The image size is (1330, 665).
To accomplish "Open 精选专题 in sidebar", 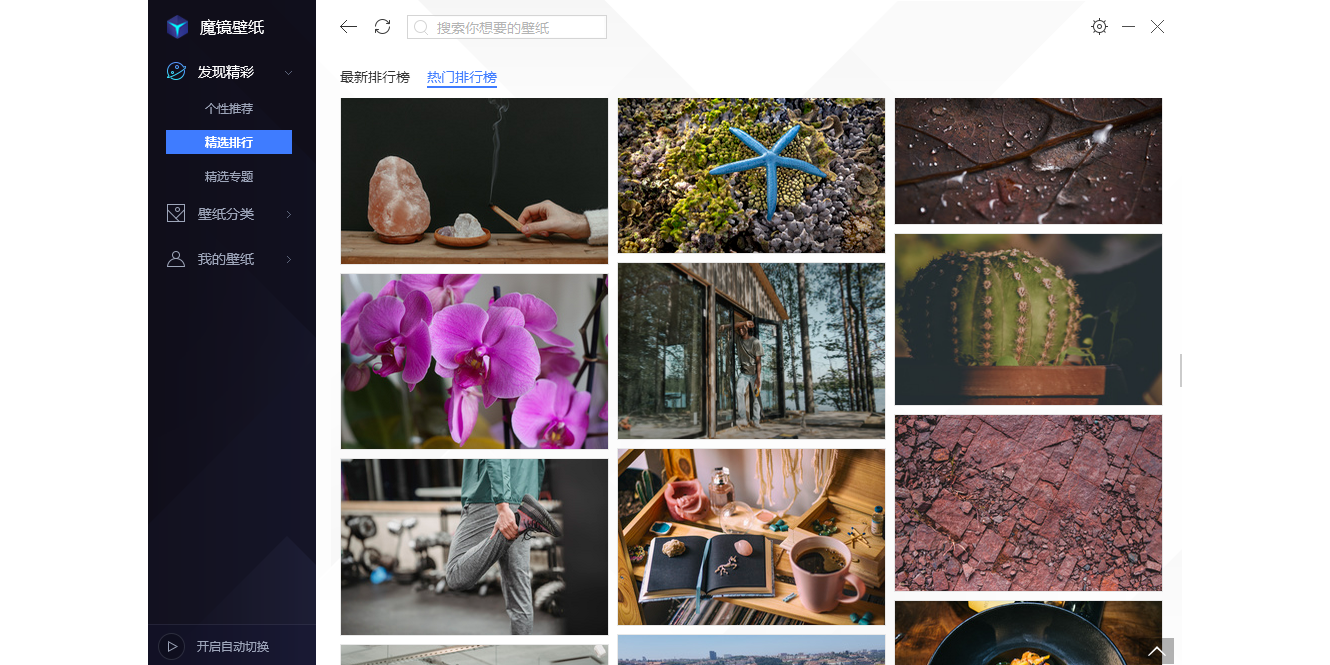I will [229, 176].
